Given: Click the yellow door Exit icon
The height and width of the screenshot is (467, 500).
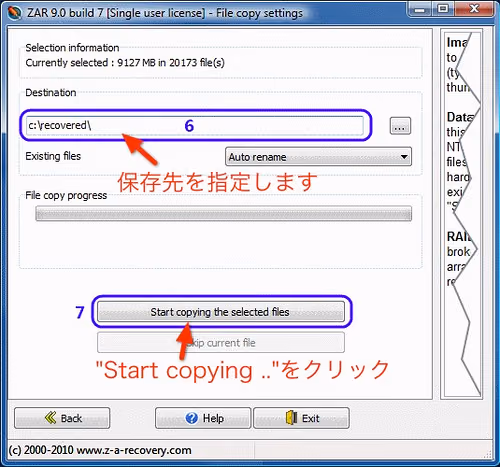Looking at the screenshot, I should click(291, 417).
